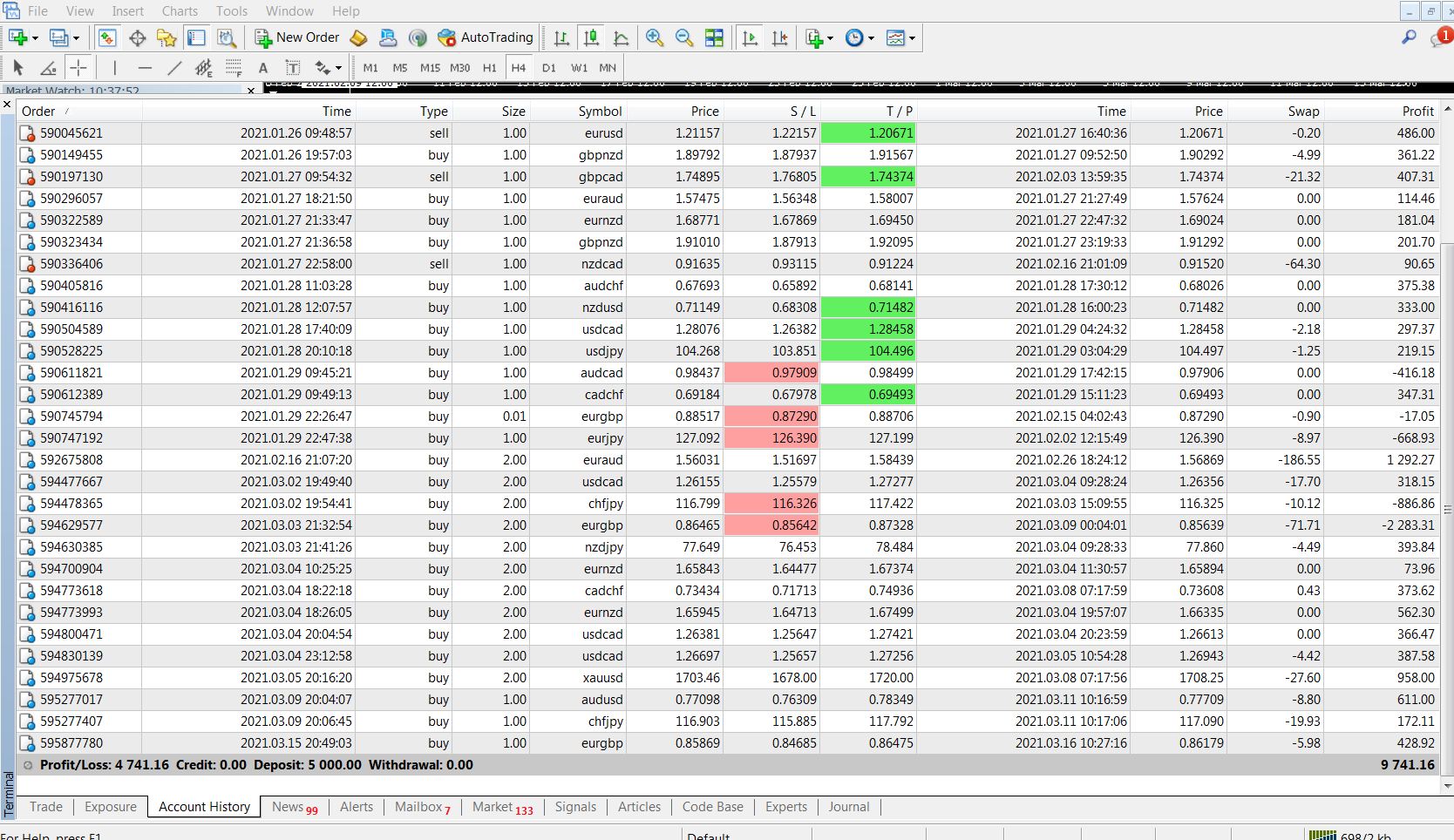Draw a vertical line tool
This screenshot has width=1454, height=840.
point(114,67)
